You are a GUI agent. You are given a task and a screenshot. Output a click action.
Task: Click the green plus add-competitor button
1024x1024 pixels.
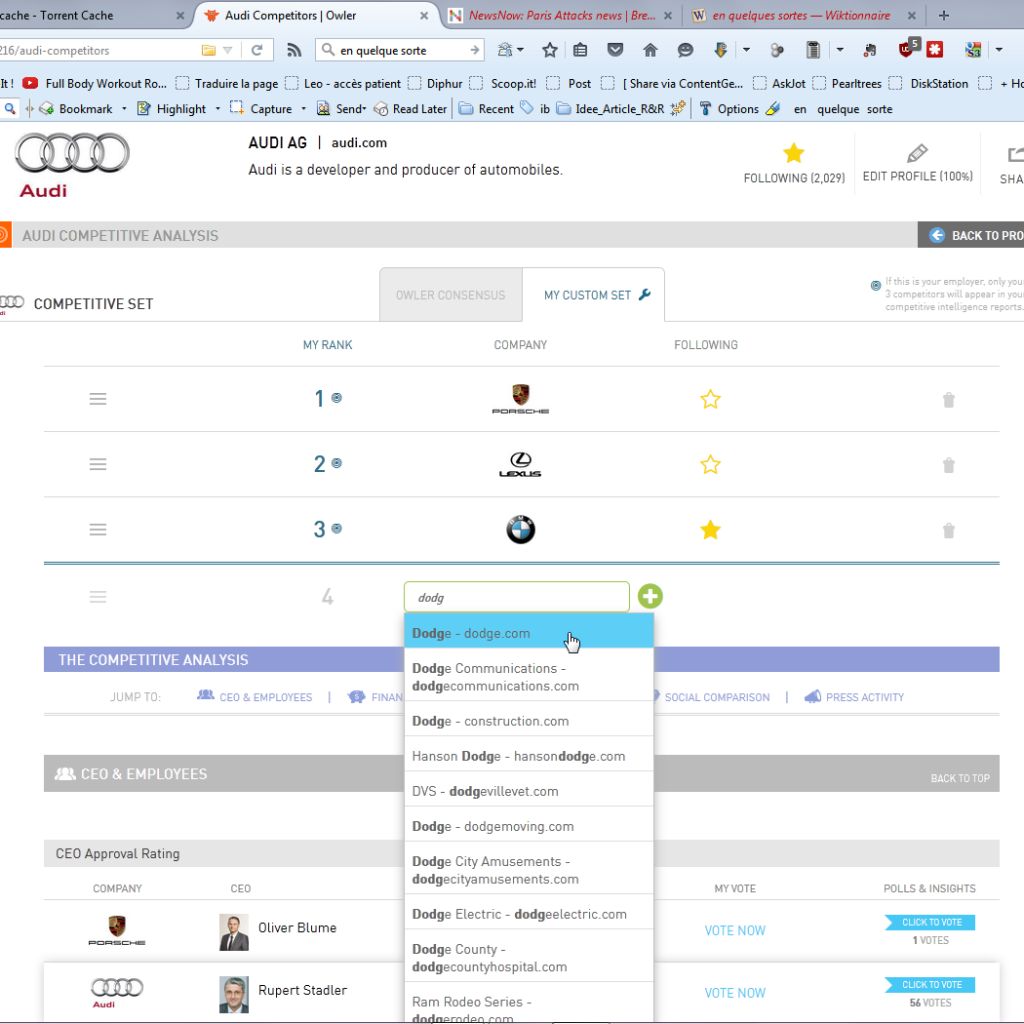(650, 596)
